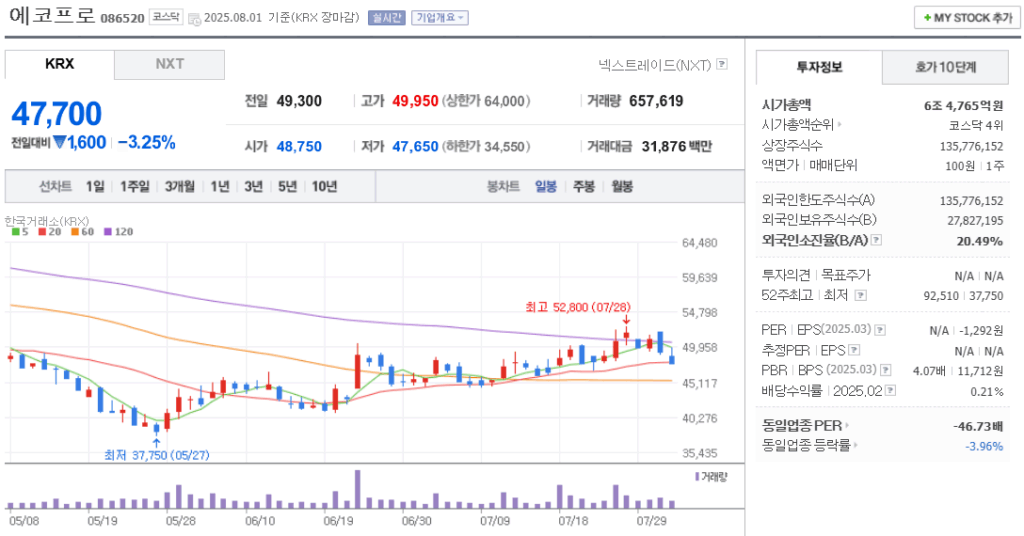1024x536 pixels.
Task: Open the 기업개요 dropdown
Action: pos(440,18)
